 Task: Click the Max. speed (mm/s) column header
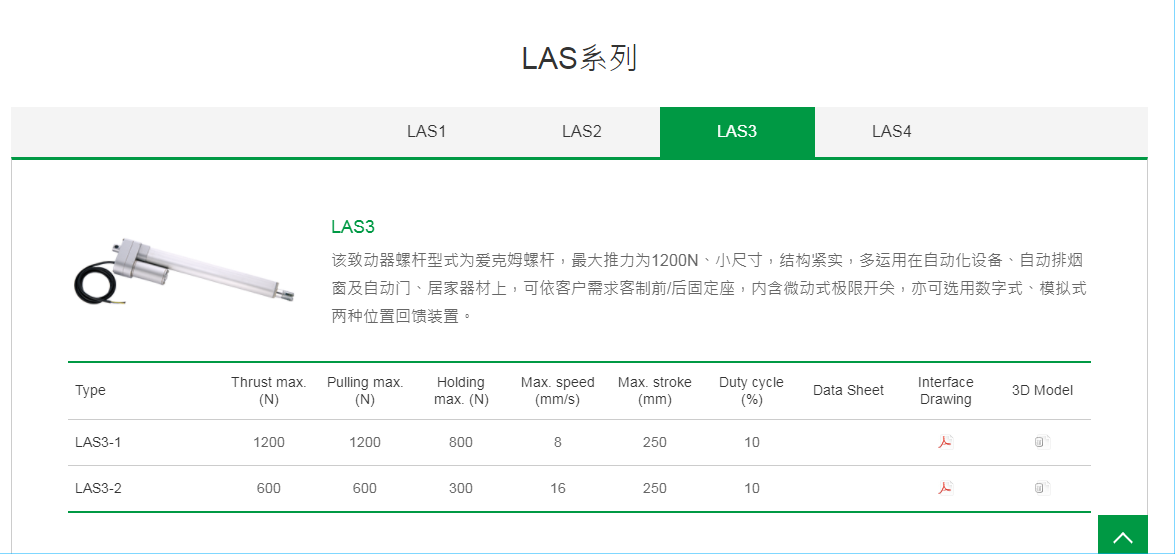[558, 391]
